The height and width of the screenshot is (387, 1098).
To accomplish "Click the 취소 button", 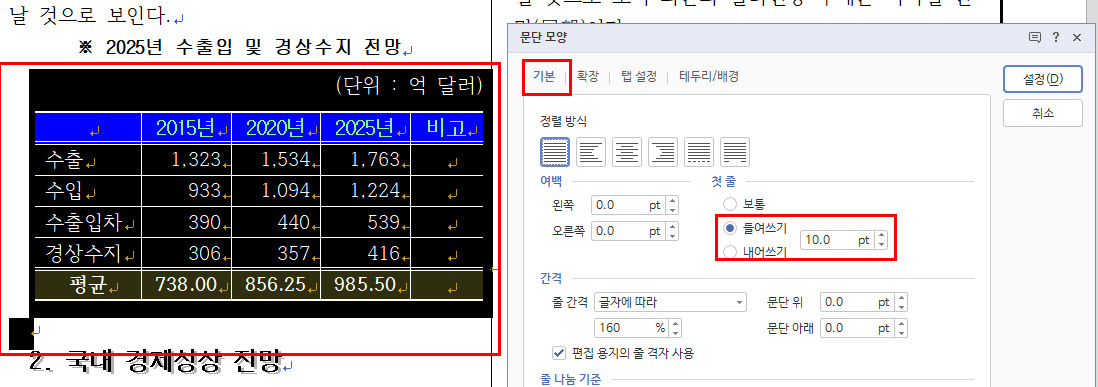I will click(1043, 113).
